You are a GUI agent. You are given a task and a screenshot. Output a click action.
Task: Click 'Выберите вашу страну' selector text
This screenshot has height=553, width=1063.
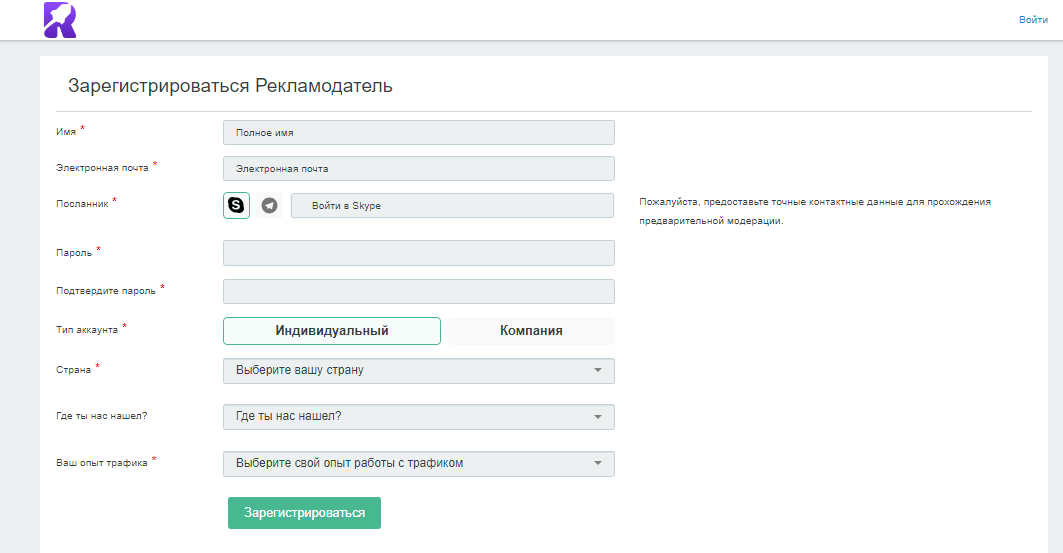pyautogui.click(x=300, y=370)
